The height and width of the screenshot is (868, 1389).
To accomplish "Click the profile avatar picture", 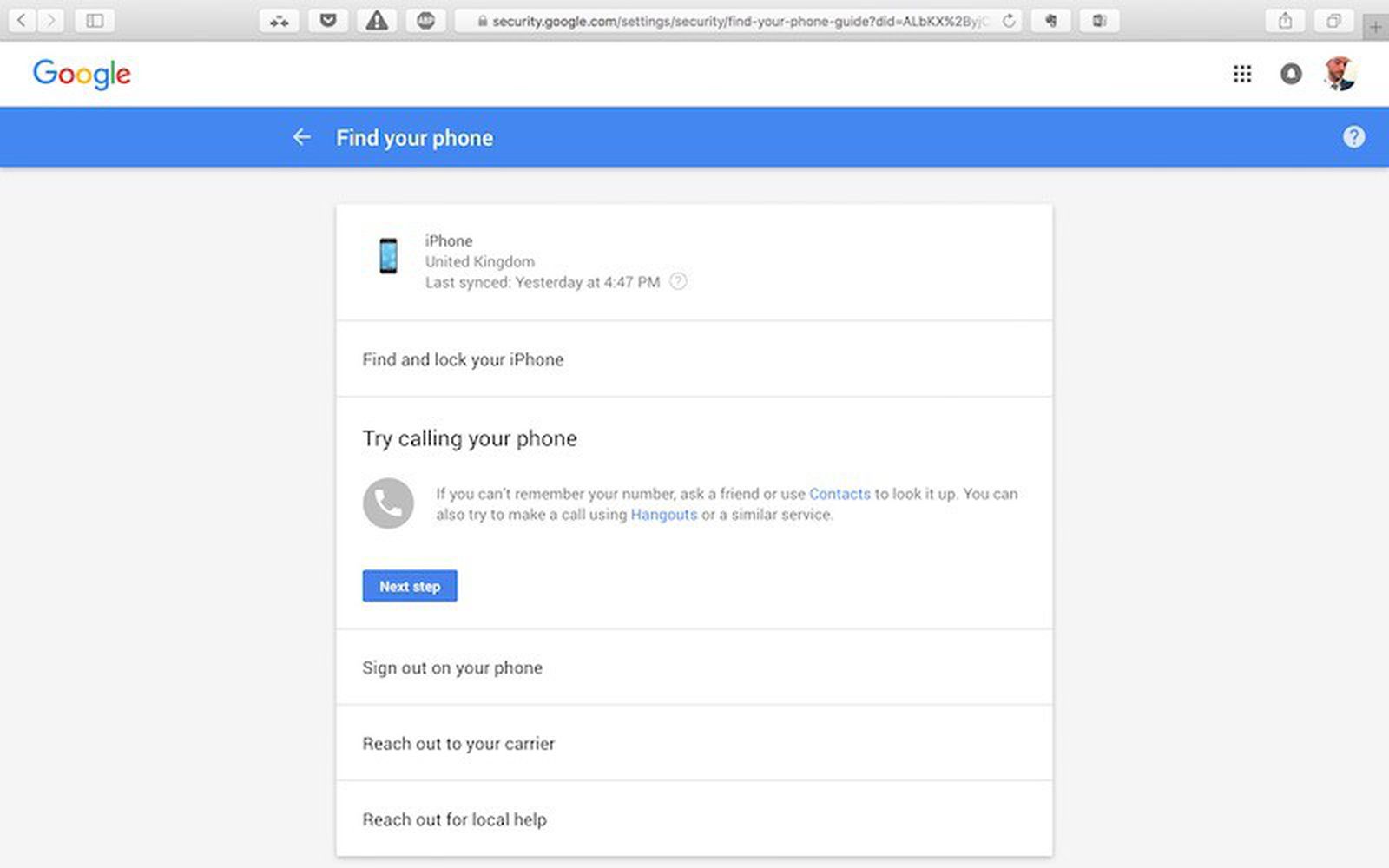I will [x=1340, y=75].
